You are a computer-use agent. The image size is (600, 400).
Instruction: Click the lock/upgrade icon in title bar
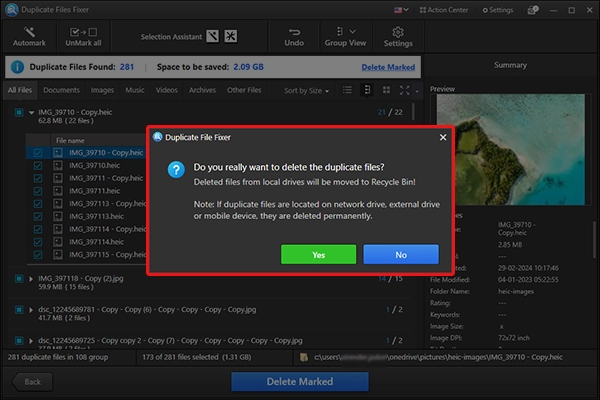[533, 10]
